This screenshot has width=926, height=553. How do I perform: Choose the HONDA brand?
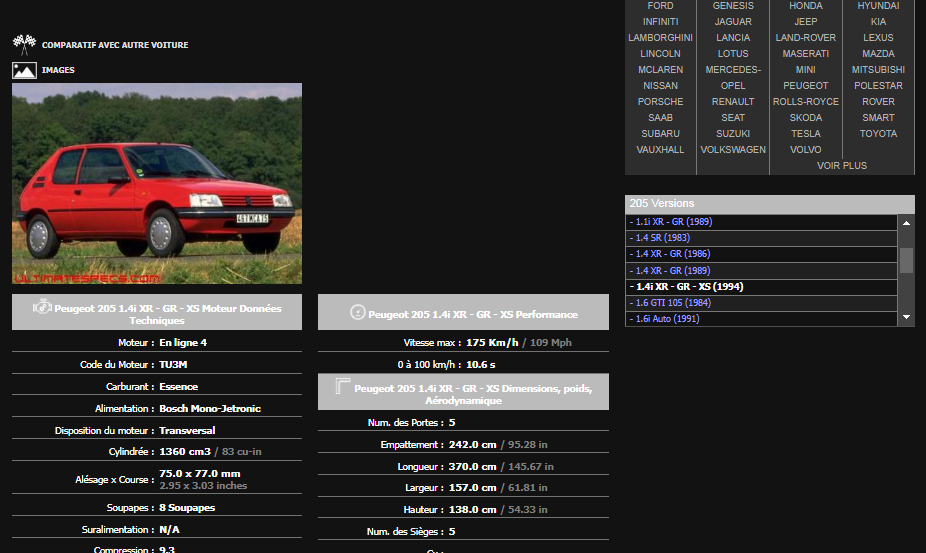pyautogui.click(x=806, y=6)
